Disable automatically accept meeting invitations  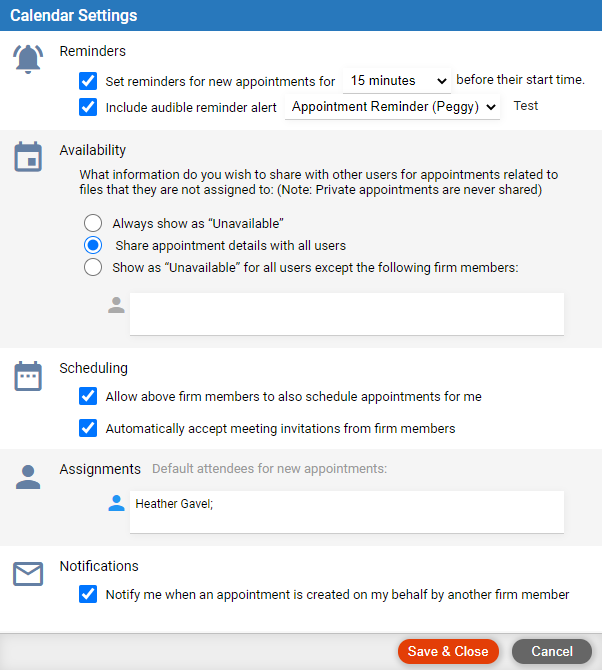pyautogui.click(x=88, y=428)
